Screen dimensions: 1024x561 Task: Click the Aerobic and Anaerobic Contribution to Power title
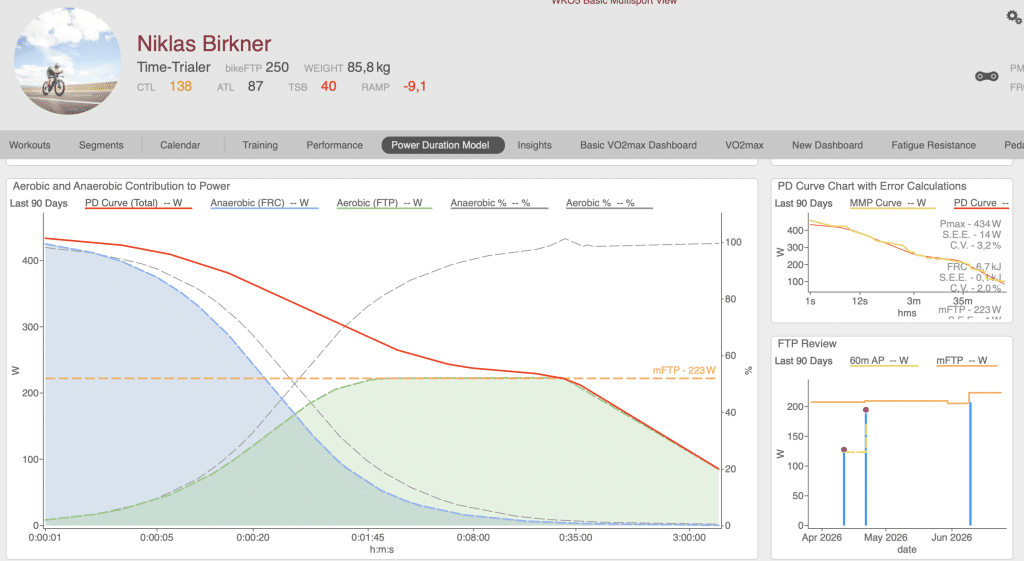[x=121, y=186]
